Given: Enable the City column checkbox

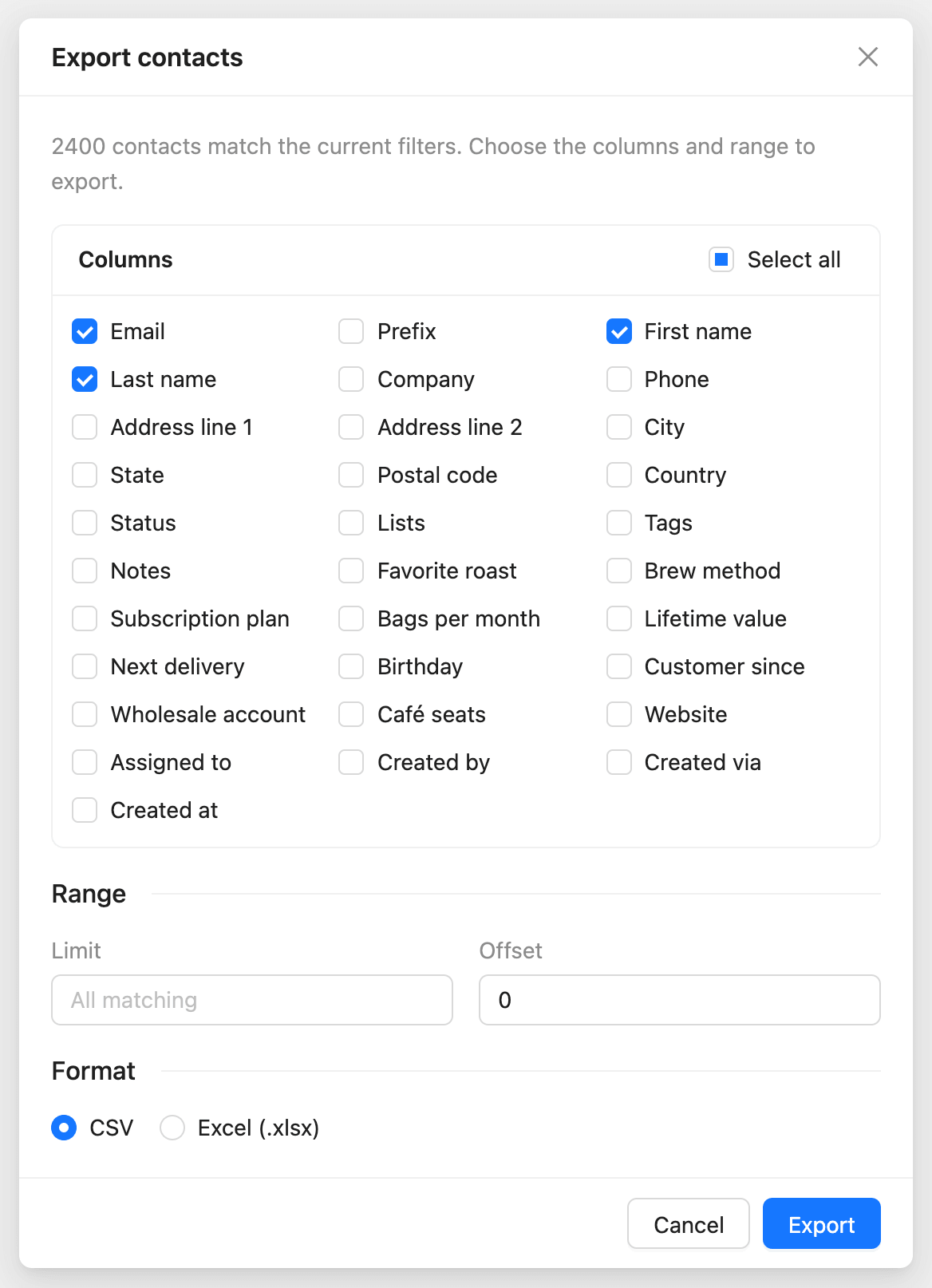Looking at the screenshot, I should 619,427.
